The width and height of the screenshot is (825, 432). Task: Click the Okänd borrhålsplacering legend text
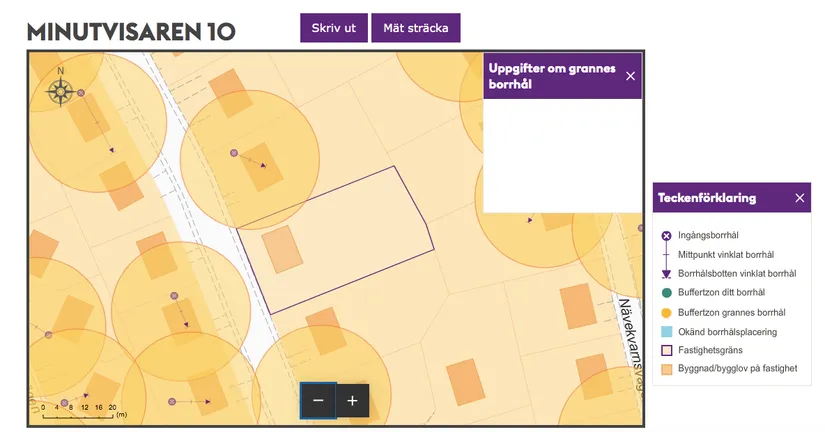point(727,332)
